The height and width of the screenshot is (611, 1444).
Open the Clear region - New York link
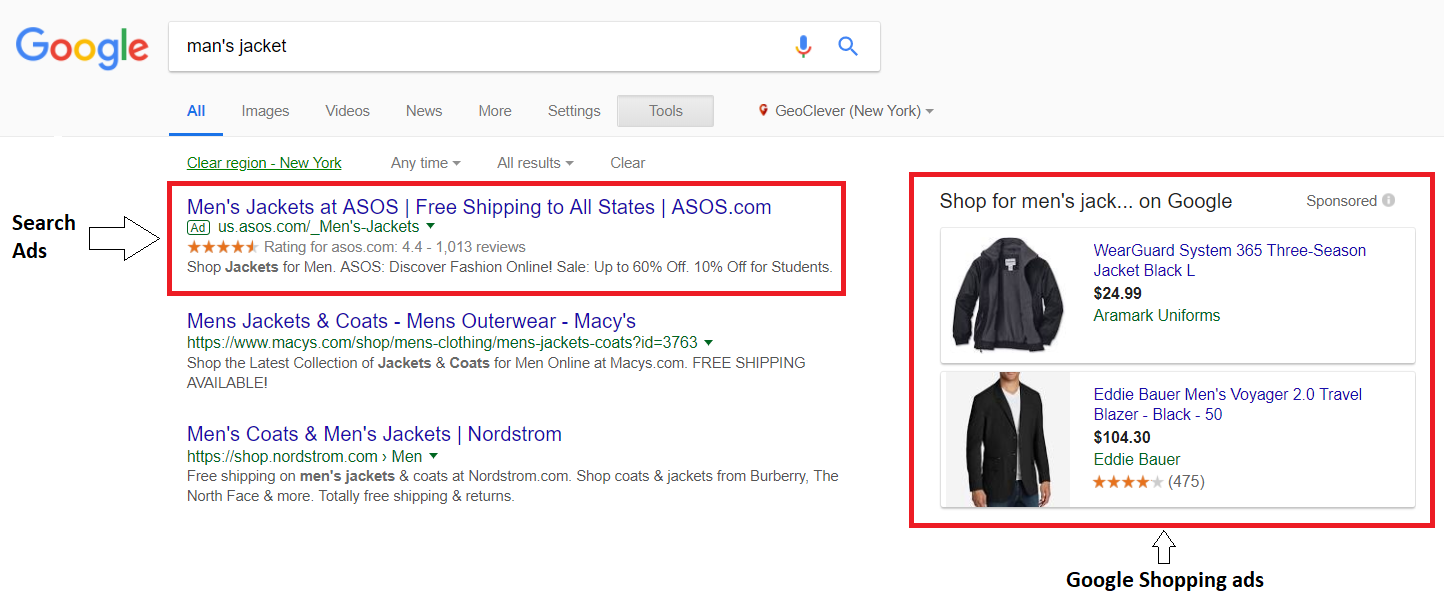pos(264,163)
